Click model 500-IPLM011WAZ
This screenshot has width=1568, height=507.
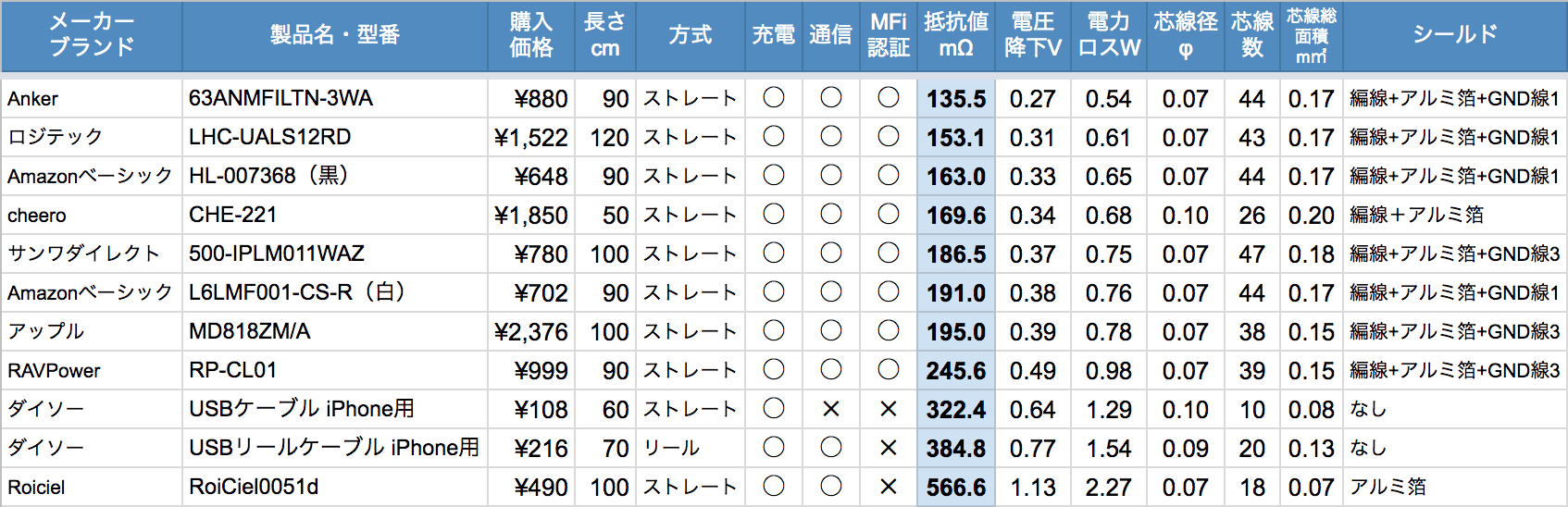[x=276, y=253]
